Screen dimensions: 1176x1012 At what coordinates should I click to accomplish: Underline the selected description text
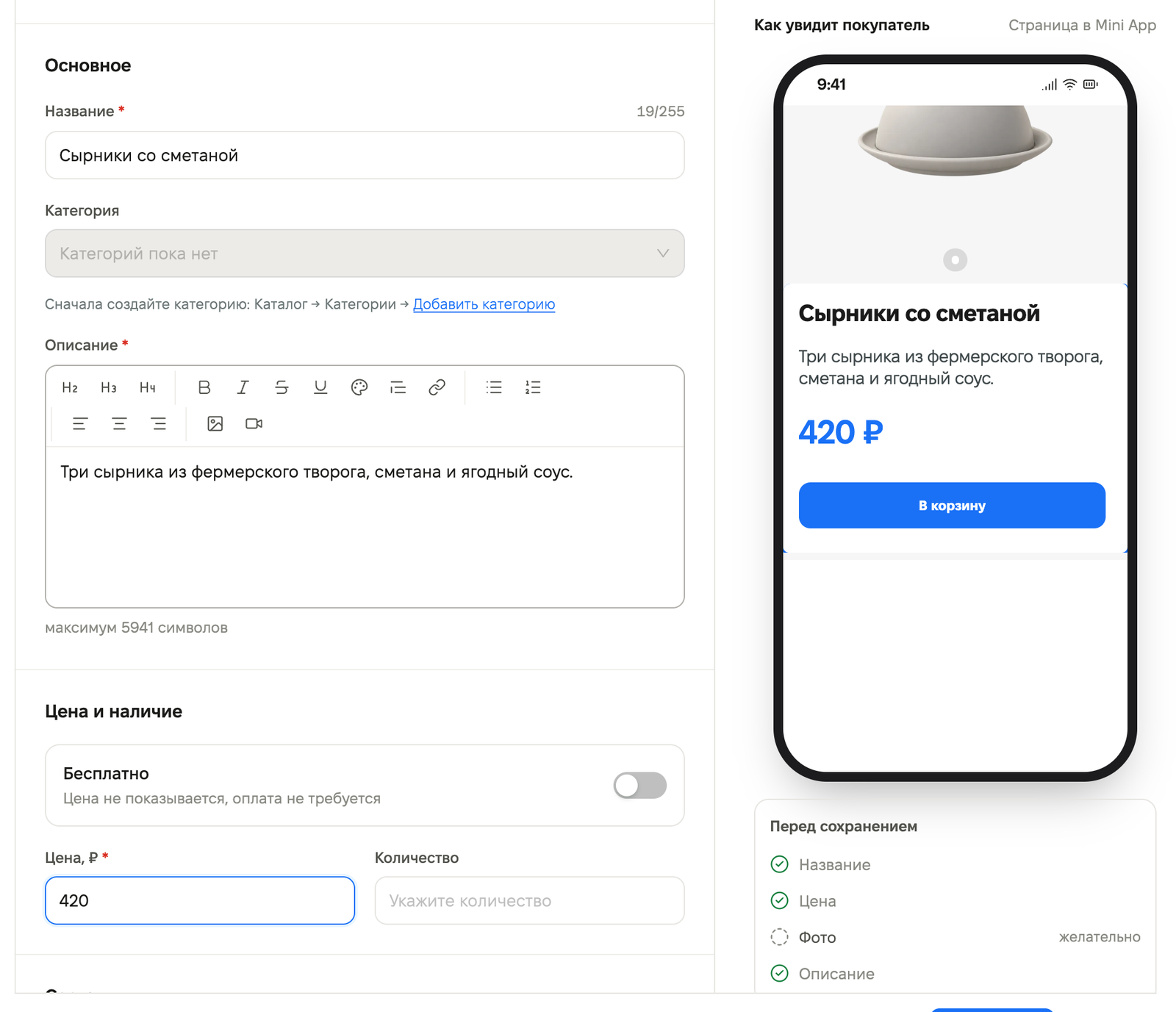(320, 387)
